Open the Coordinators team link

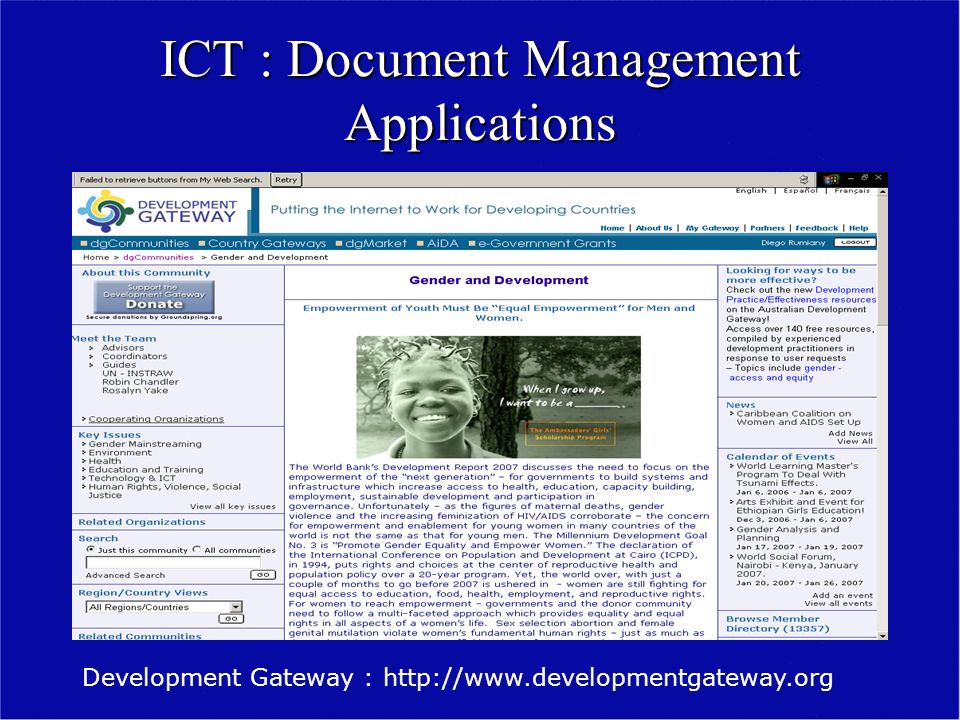[x=135, y=356]
